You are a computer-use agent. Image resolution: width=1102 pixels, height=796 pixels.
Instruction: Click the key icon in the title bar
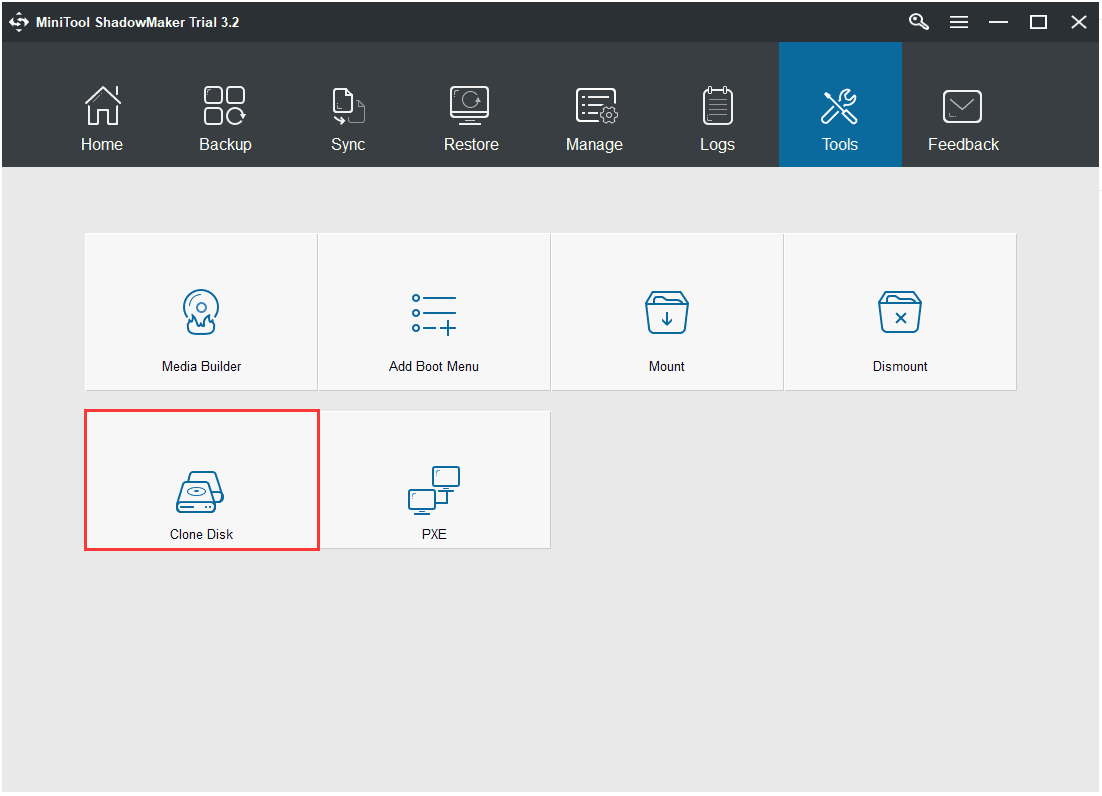[x=918, y=21]
